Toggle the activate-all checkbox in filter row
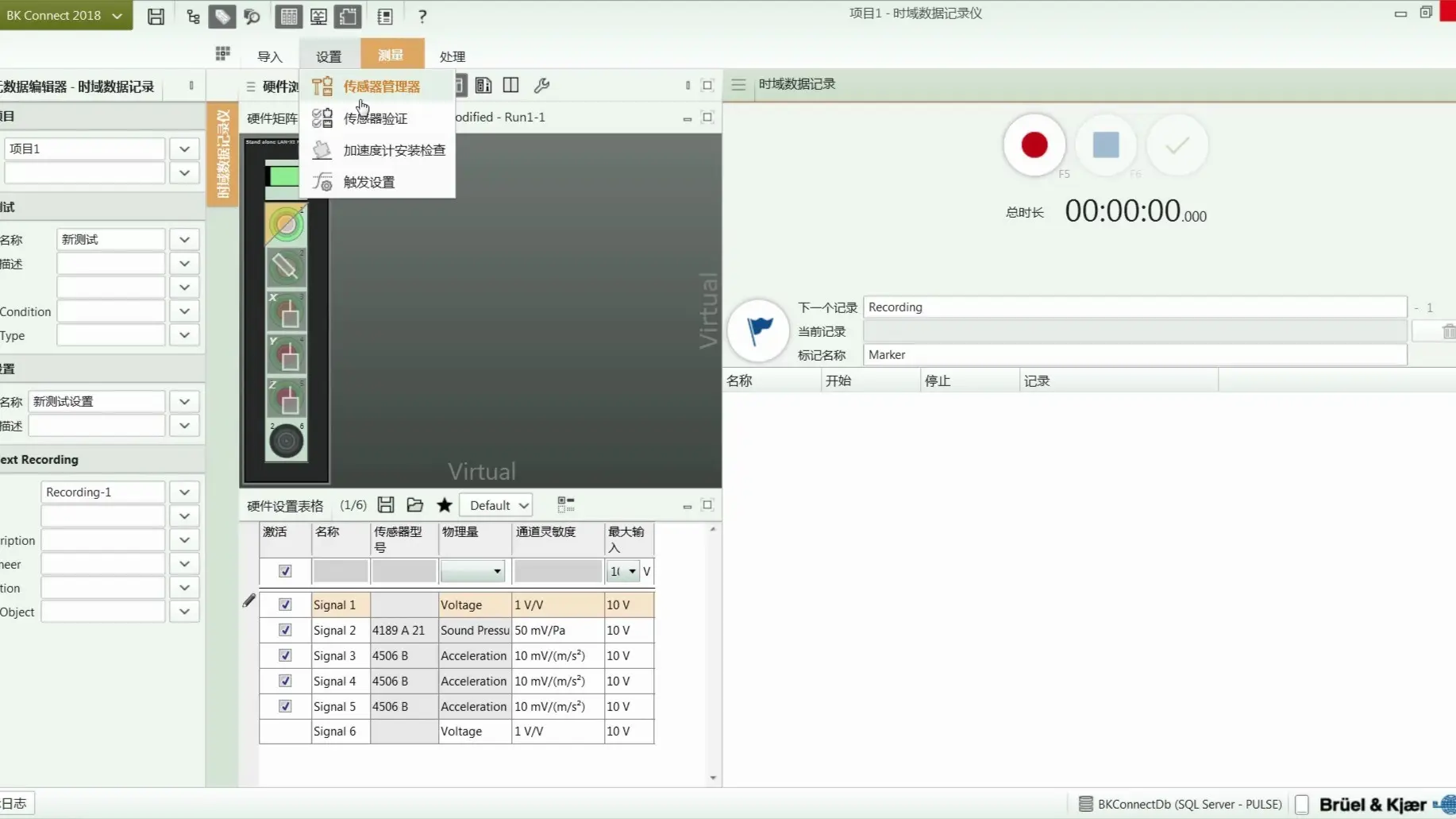 [x=285, y=571]
